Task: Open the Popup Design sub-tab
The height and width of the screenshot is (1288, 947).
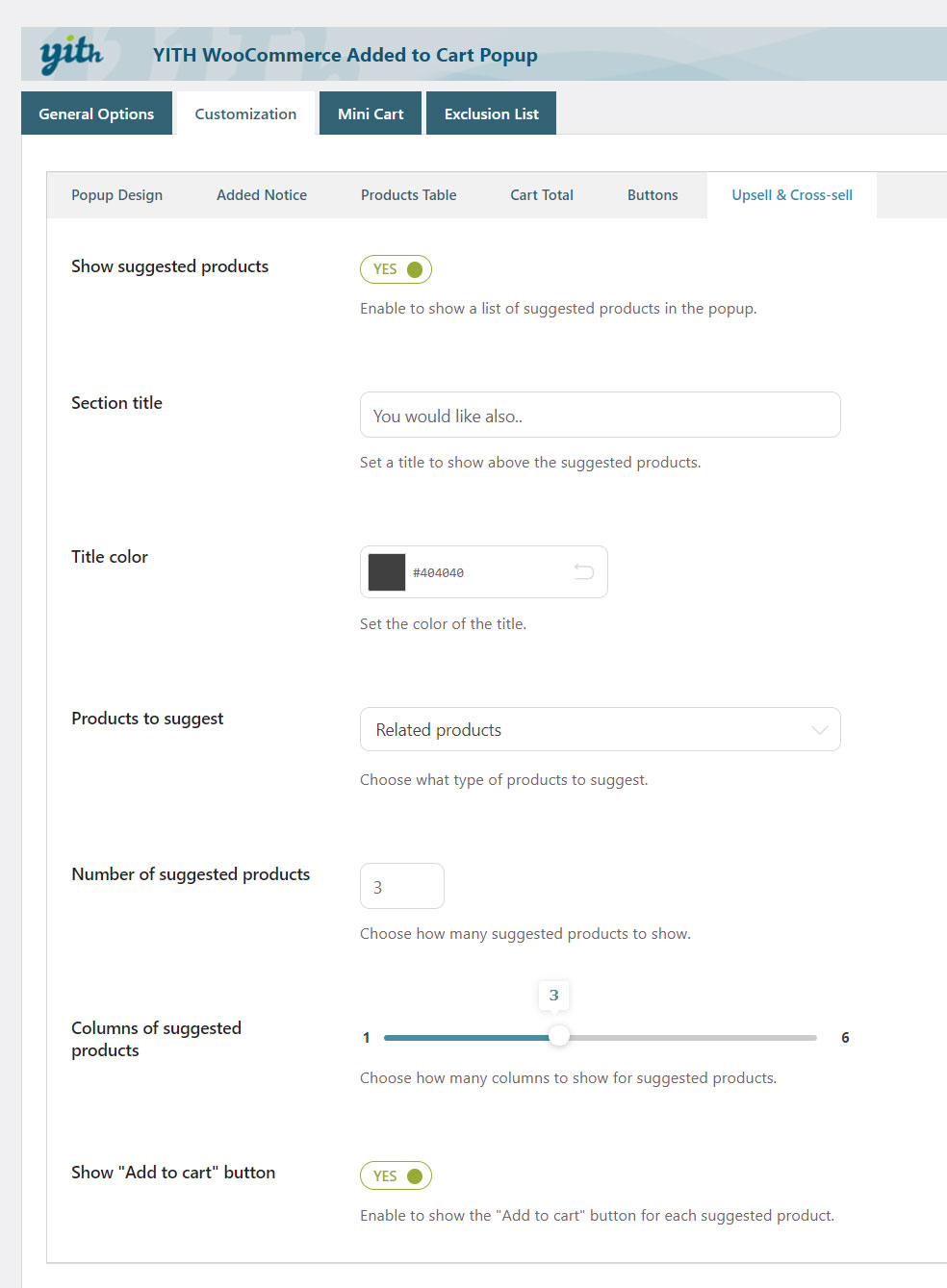Action: tap(116, 195)
